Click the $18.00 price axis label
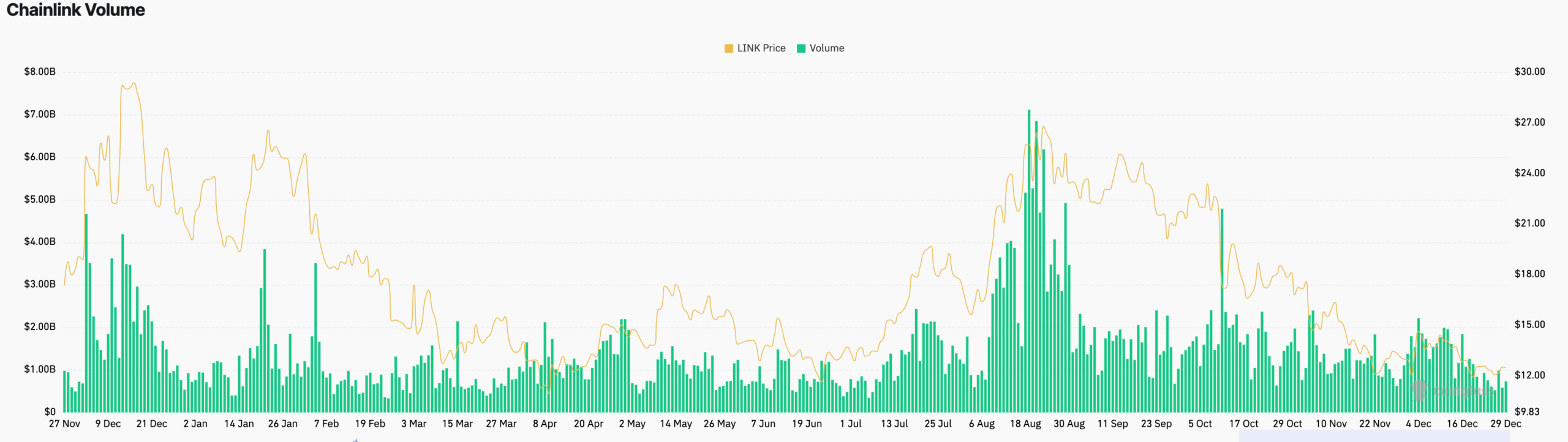1568x442 pixels. tap(1529, 274)
